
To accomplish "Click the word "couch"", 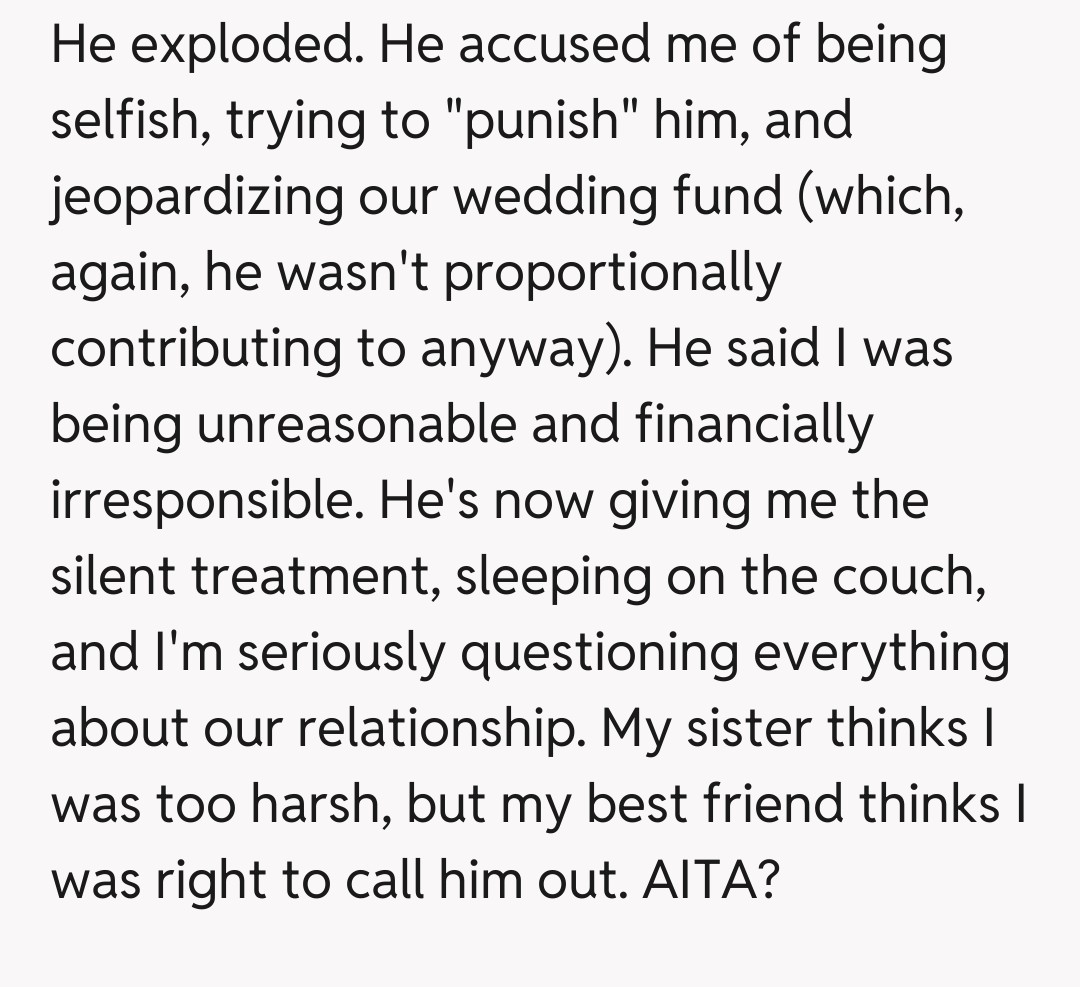I will tap(916, 578).
